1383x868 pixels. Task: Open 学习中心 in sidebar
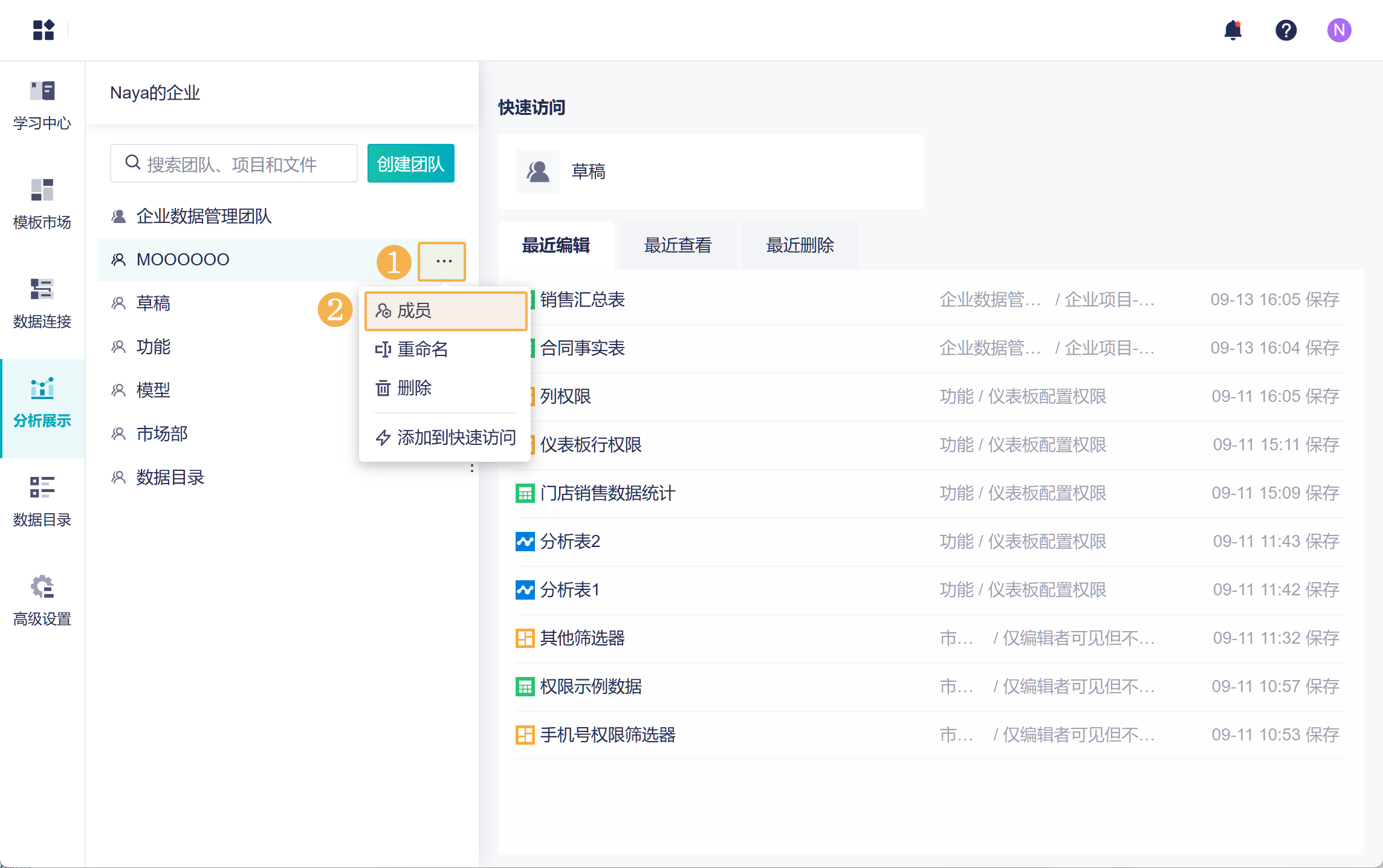[x=42, y=106]
